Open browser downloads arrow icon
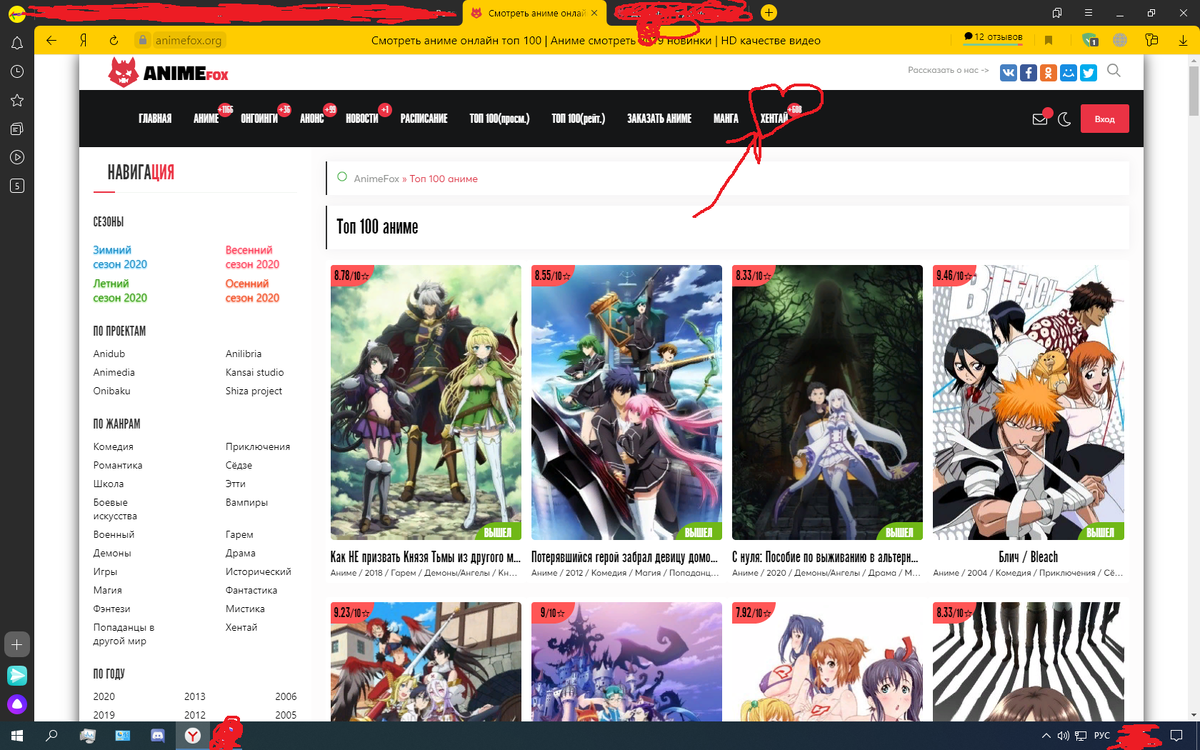Viewport: 1200px width, 750px height. 1181,40
